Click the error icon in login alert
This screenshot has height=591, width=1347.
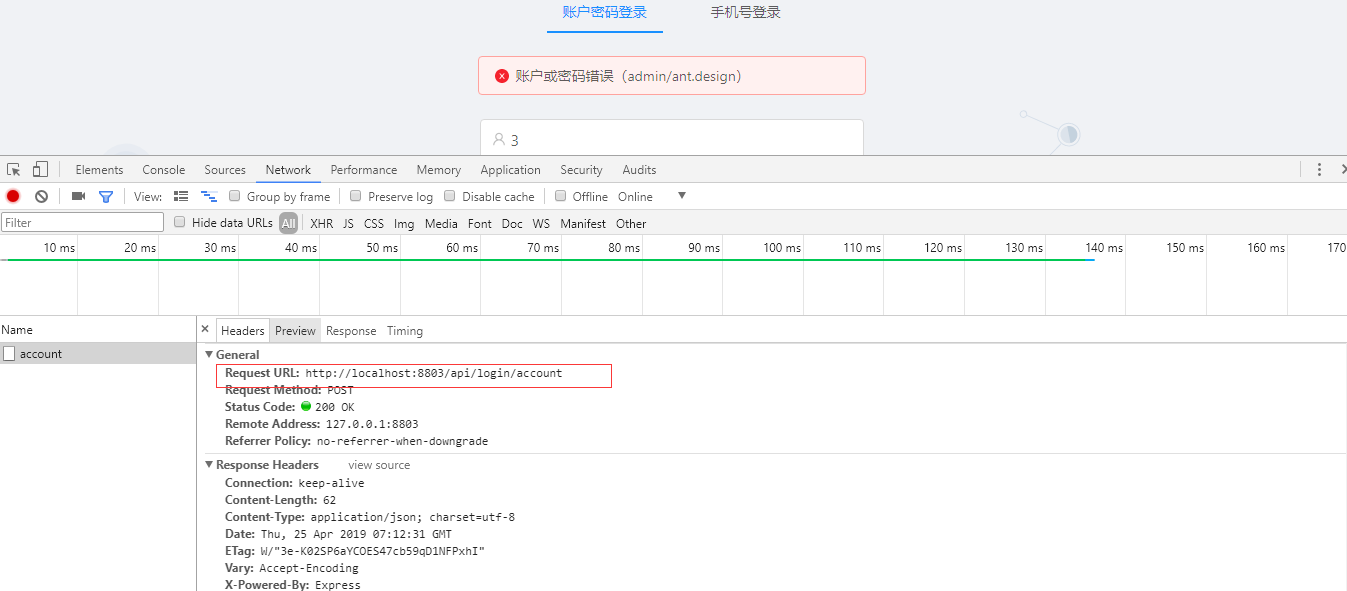[x=502, y=76]
